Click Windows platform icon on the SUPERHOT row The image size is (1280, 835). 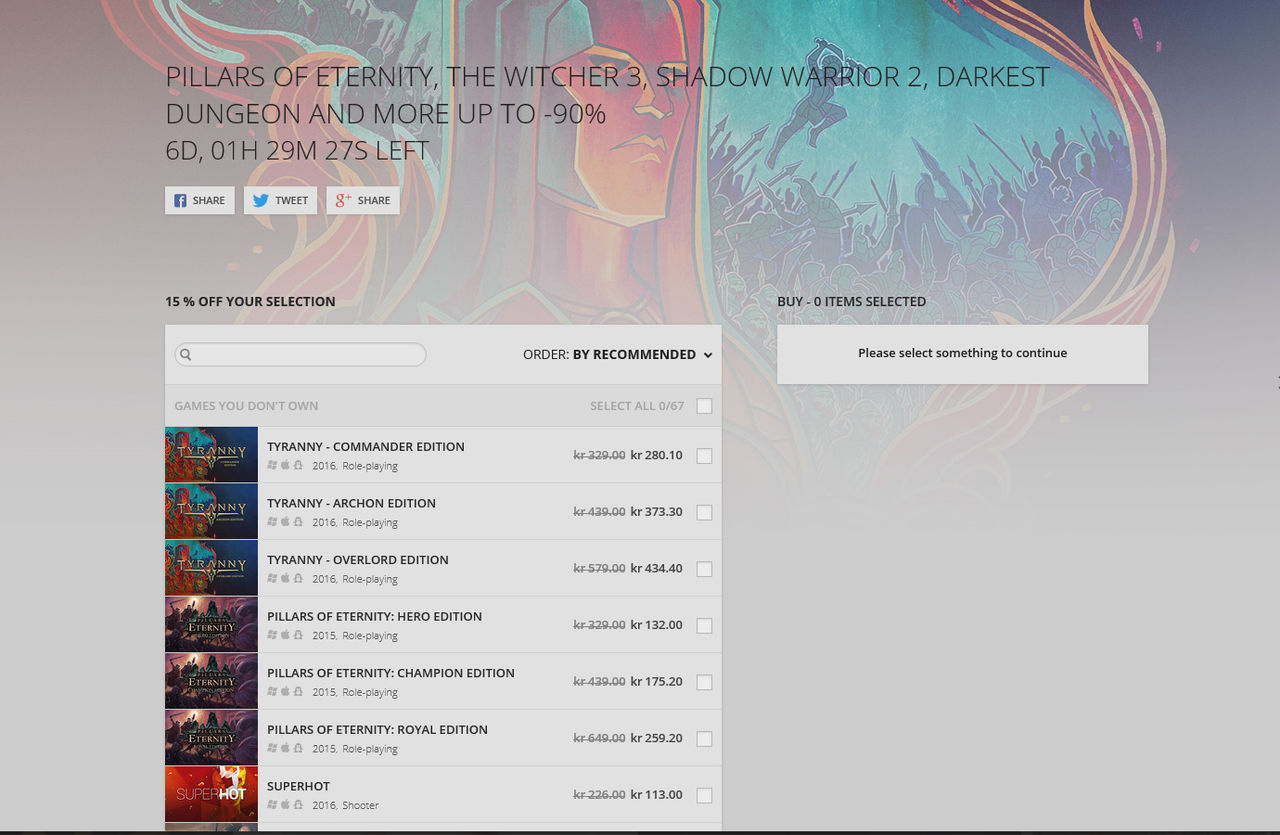pos(272,804)
